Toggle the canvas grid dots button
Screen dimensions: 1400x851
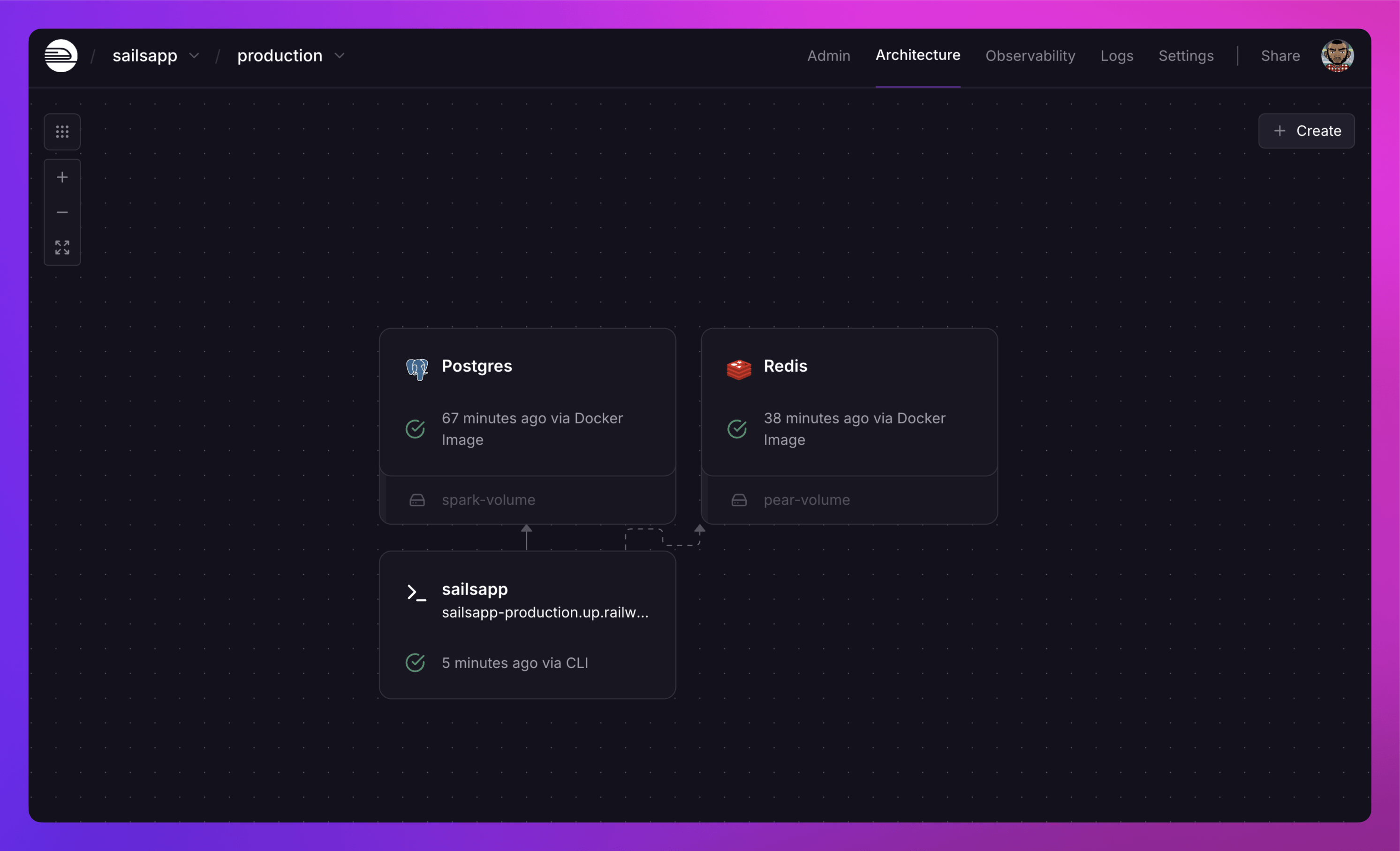click(x=62, y=132)
